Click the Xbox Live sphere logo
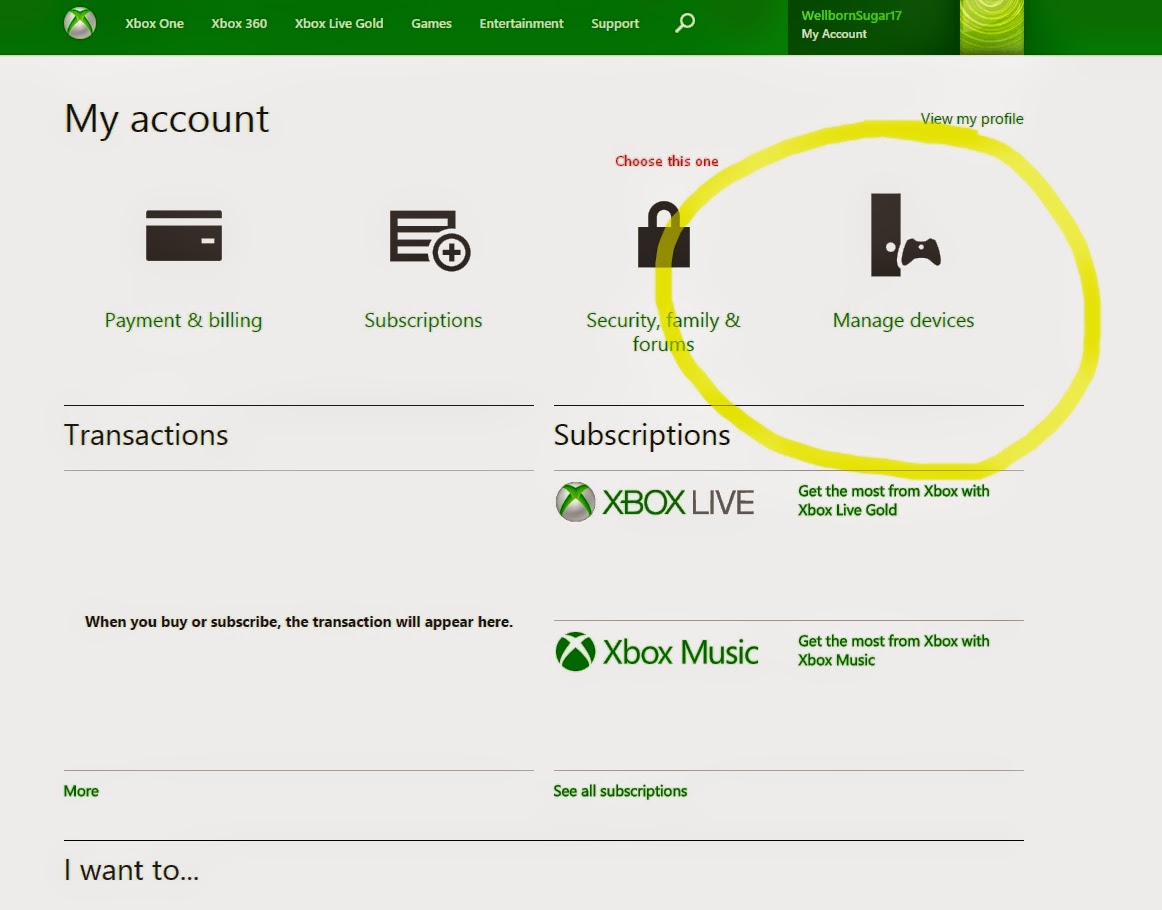Viewport: 1162px width, 910px height. [573, 500]
